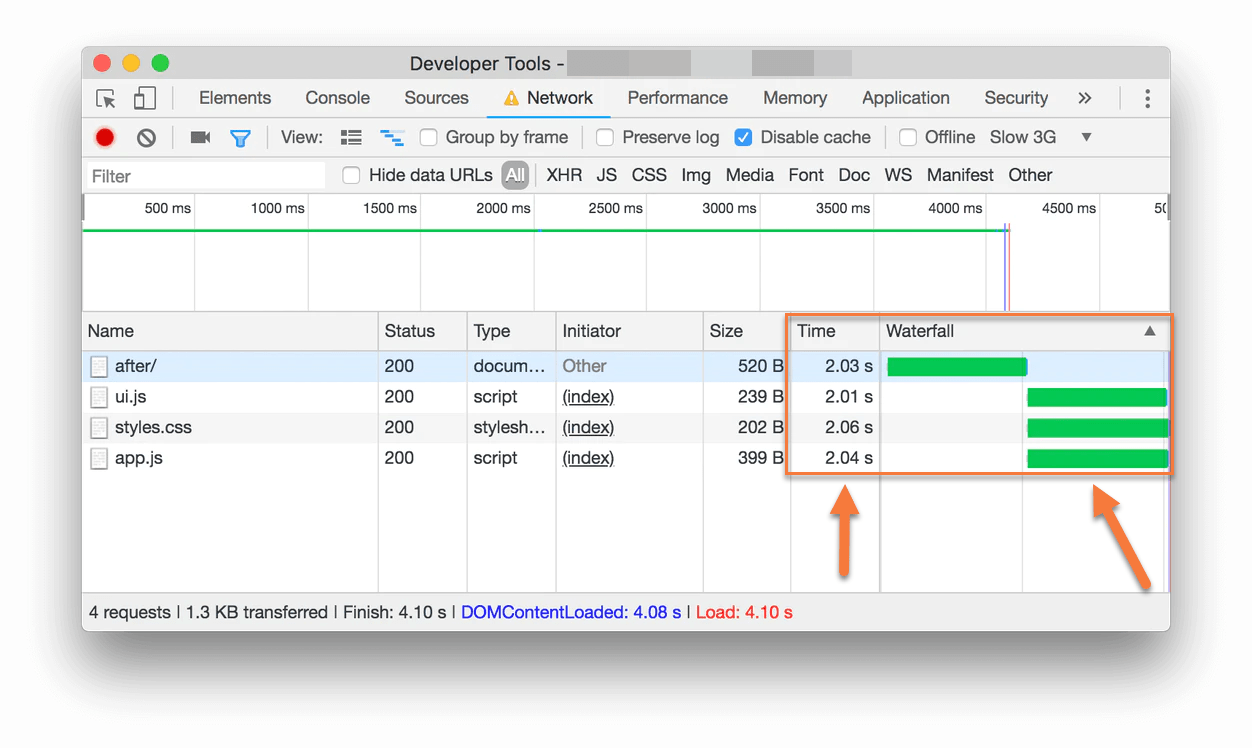Screen dimensions: 1252x748
Task: Open the Performance tab
Action: coord(677,98)
